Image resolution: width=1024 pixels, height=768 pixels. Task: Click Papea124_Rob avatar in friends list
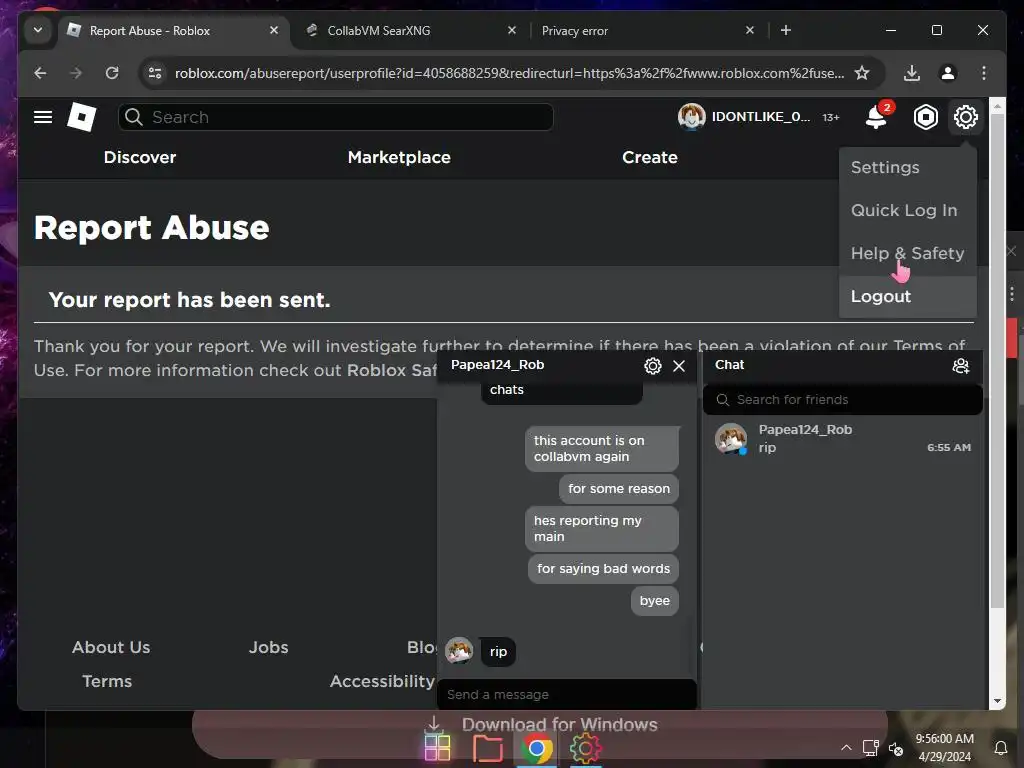731,438
